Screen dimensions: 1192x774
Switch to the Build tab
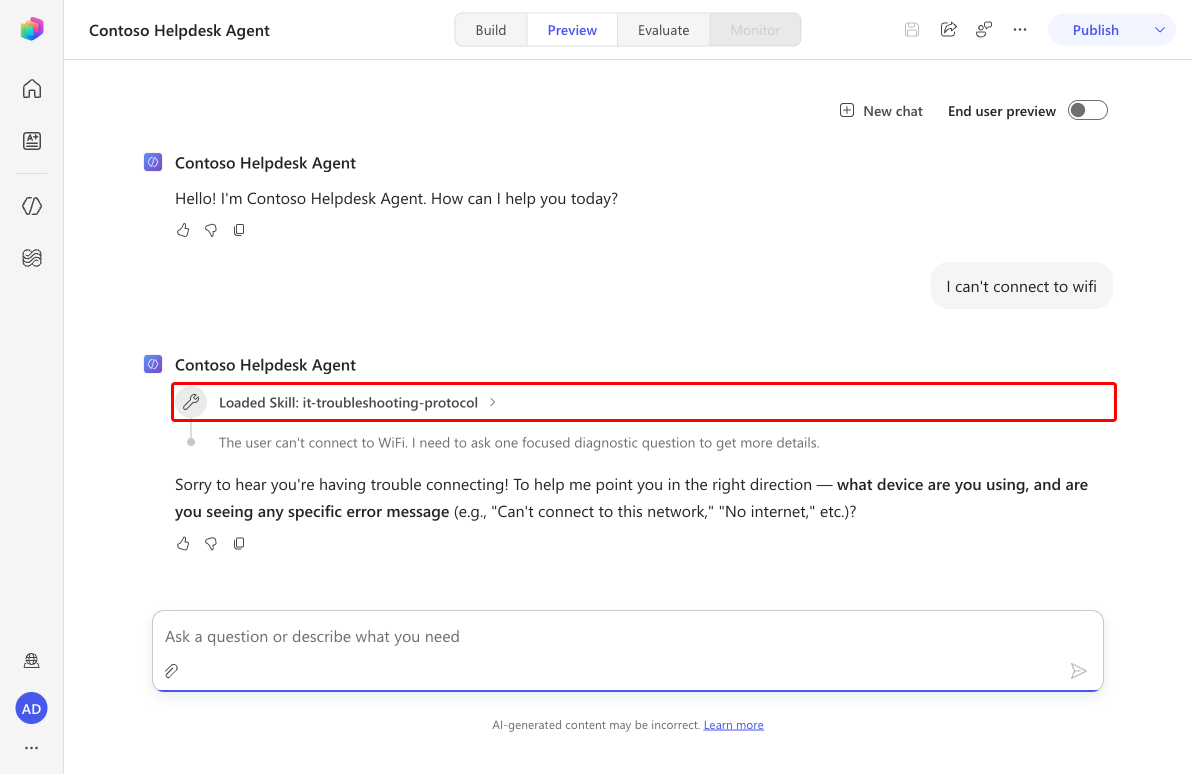[x=491, y=30]
